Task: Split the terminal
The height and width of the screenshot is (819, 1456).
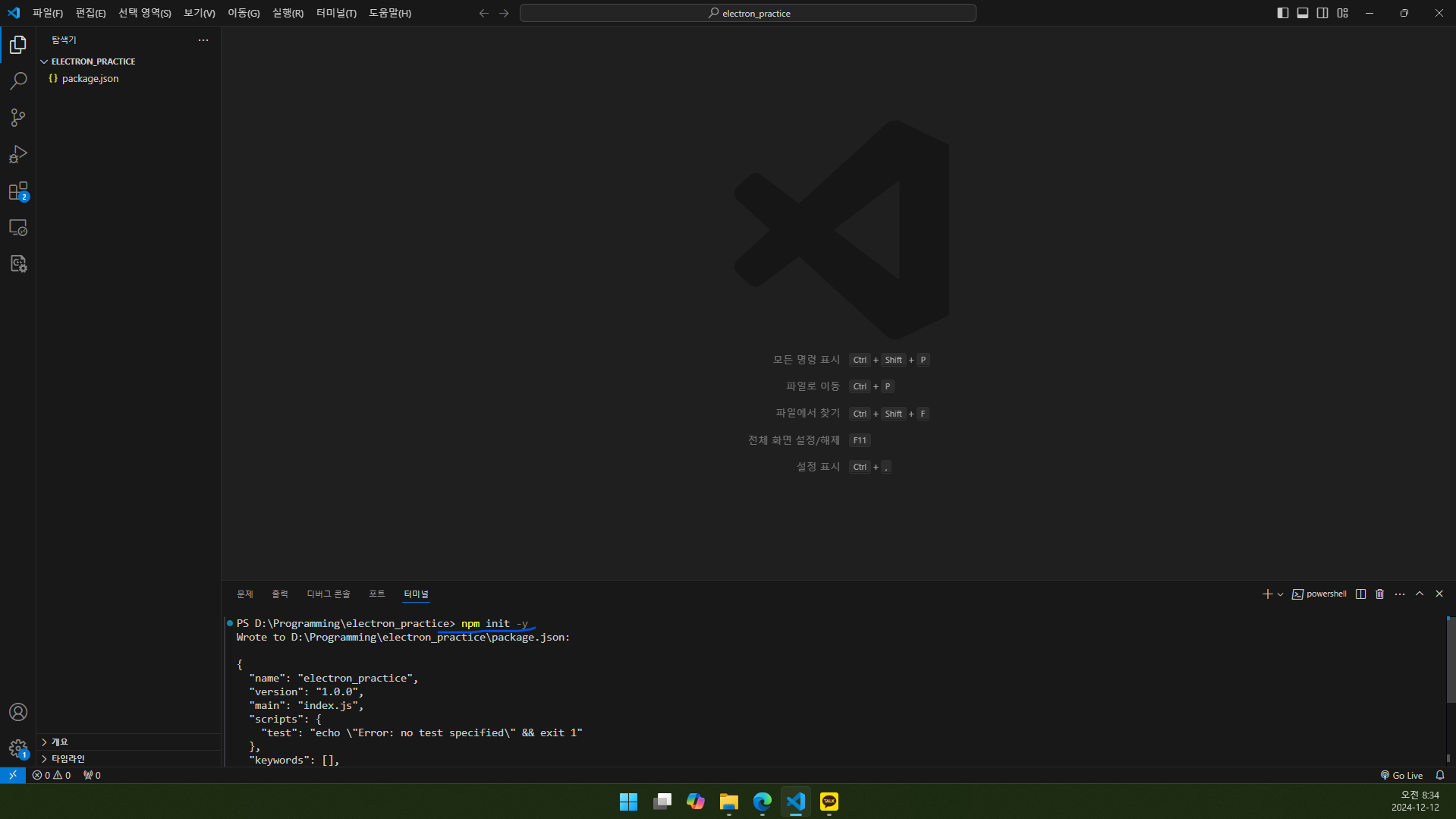Action: [x=1360, y=594]
